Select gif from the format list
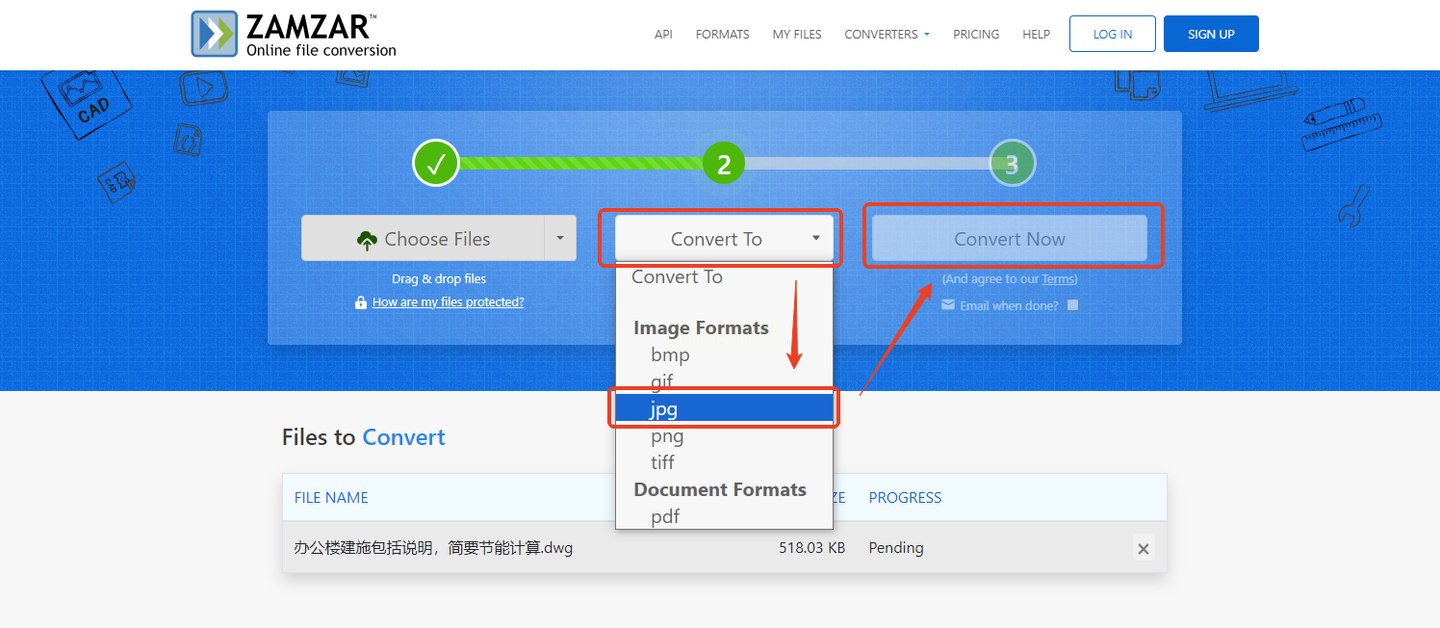 coord(724,382)
